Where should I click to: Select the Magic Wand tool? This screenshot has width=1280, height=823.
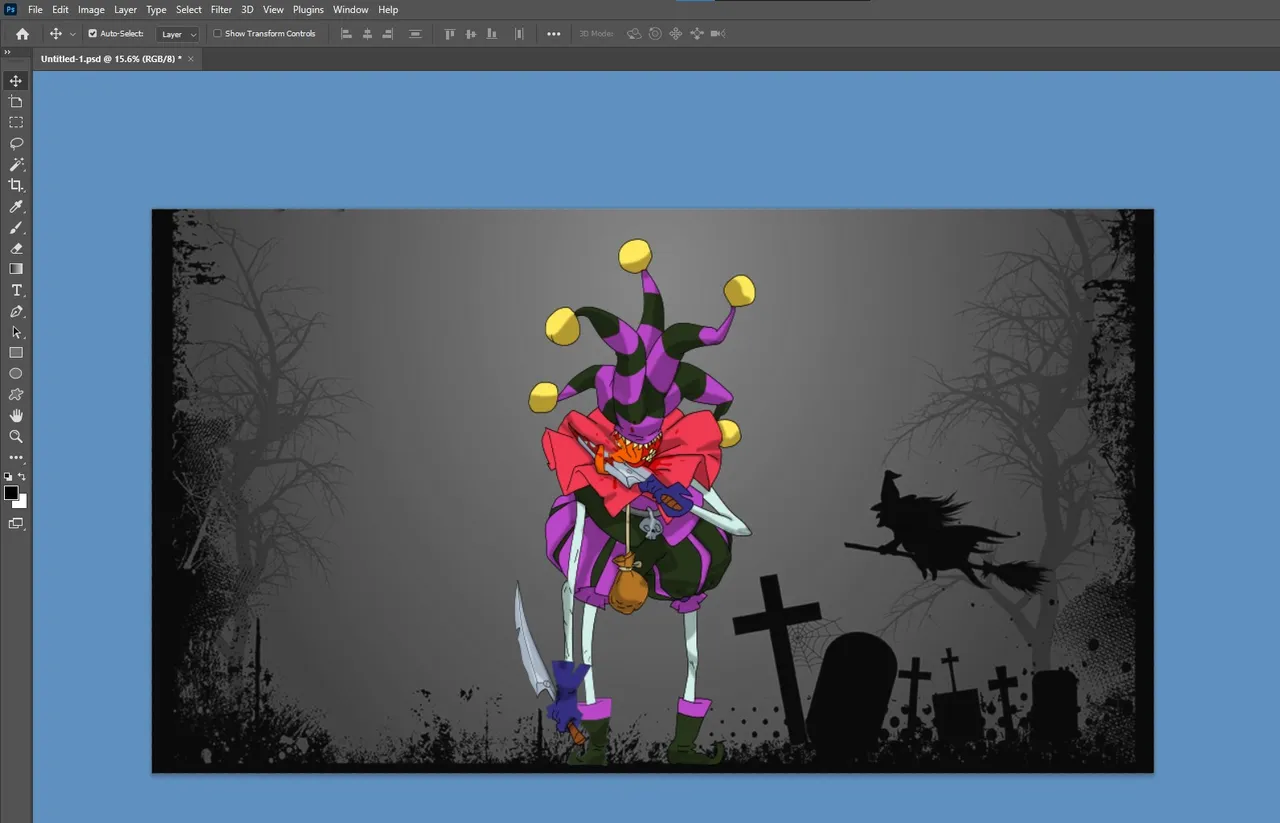tap(16, 165)
